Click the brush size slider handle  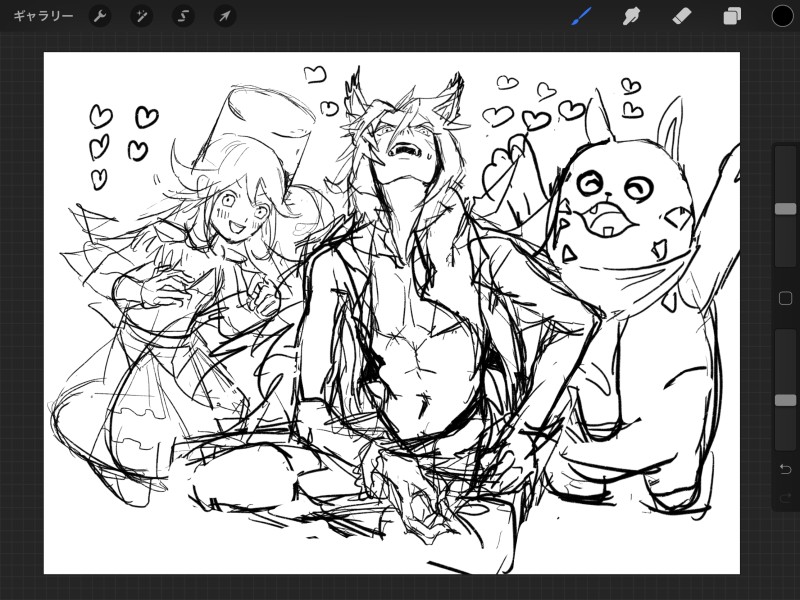click(785, 209)
